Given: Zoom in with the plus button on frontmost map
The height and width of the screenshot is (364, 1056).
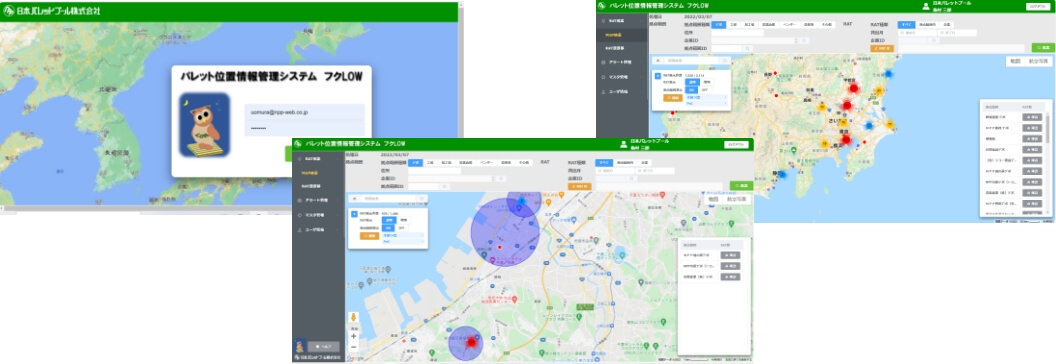Looking at the screenshot, I should (x=354, y=336).
